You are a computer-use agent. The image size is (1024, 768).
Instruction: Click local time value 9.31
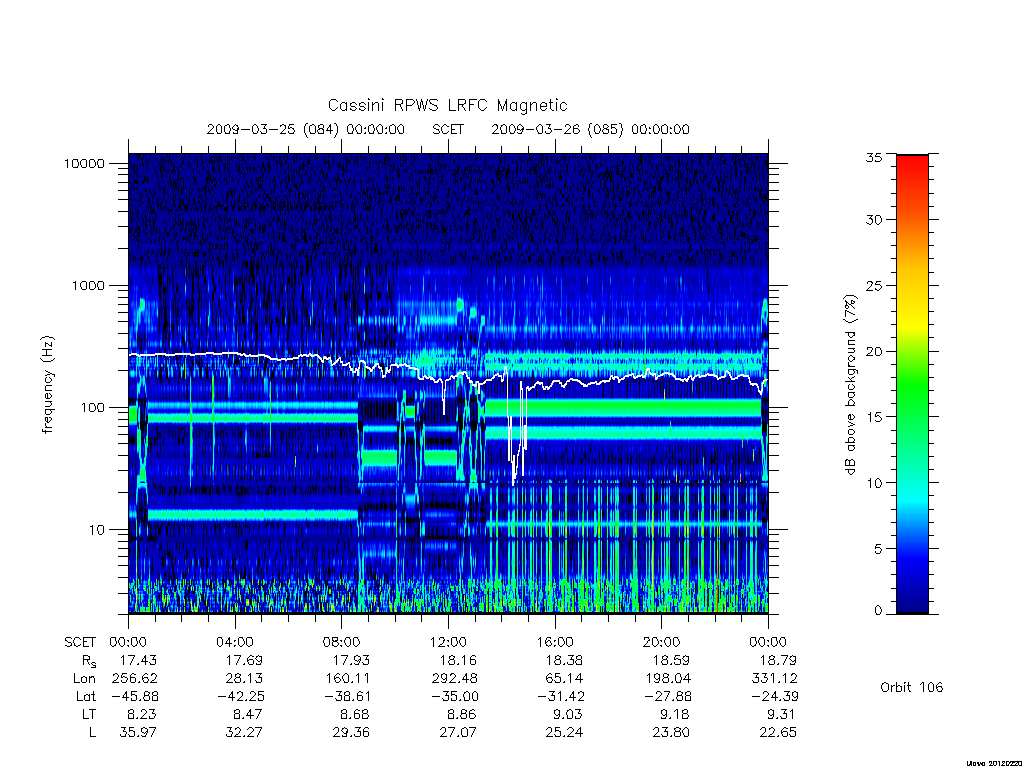tap(782, 714)
